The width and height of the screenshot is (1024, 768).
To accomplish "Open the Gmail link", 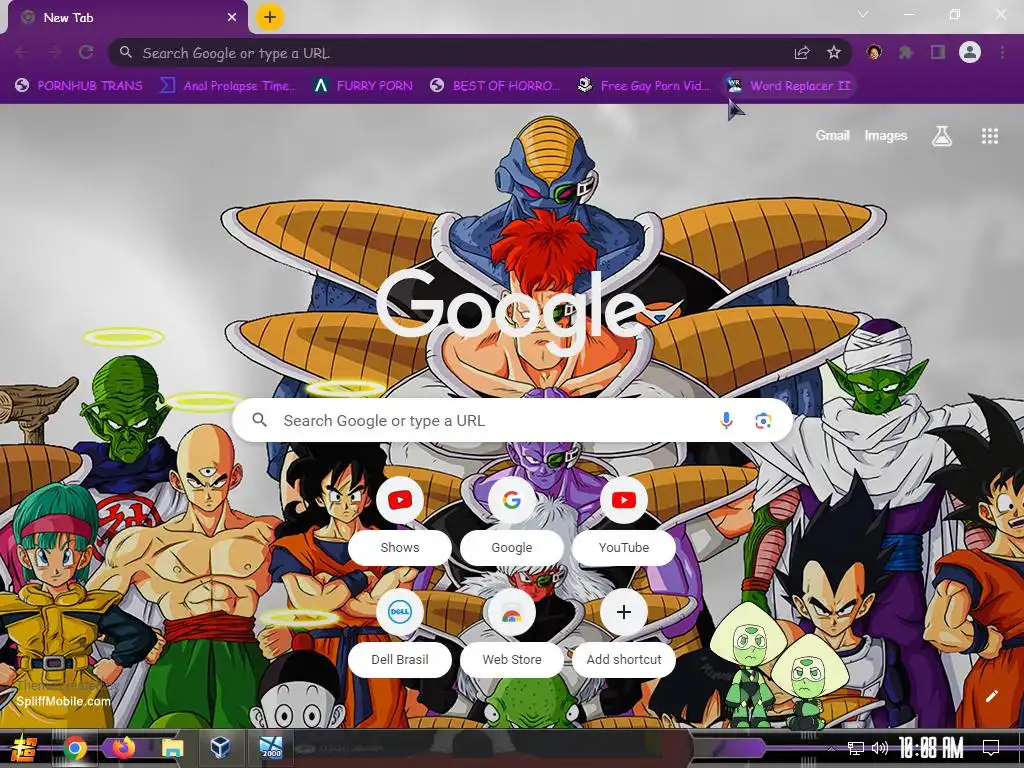I will click(833, 135).
